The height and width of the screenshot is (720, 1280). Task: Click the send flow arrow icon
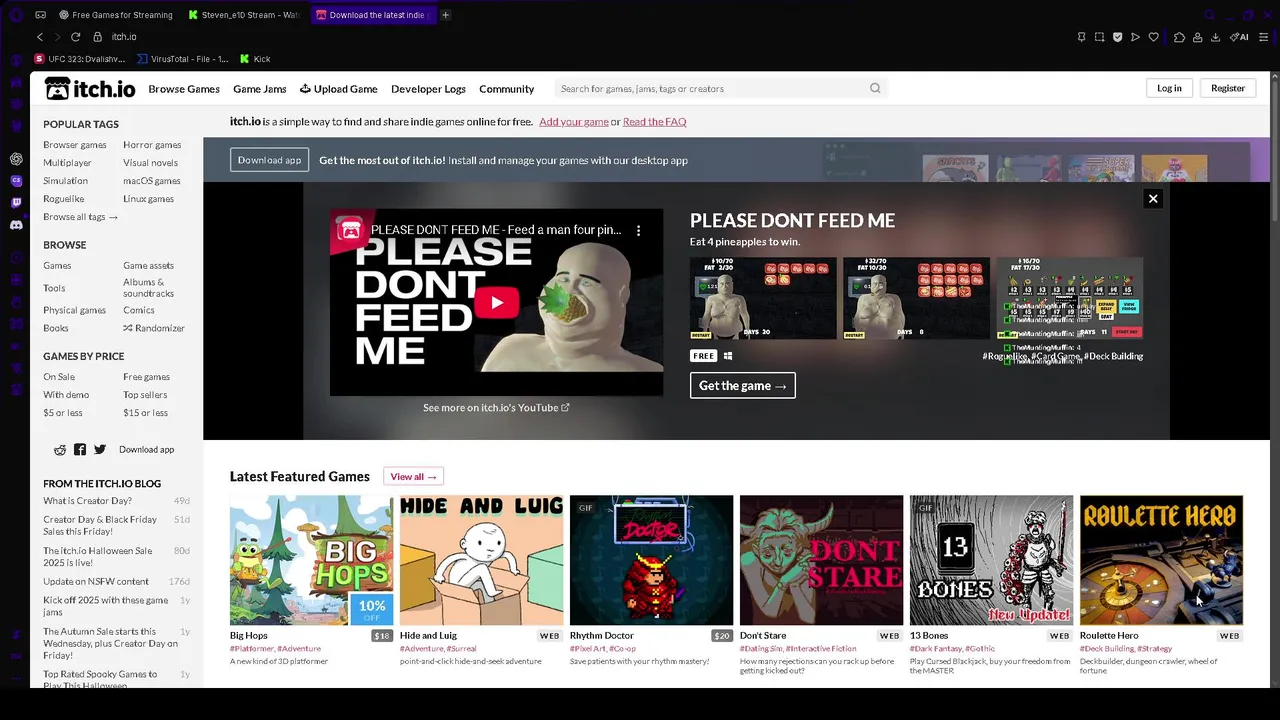coord(1135,37)
